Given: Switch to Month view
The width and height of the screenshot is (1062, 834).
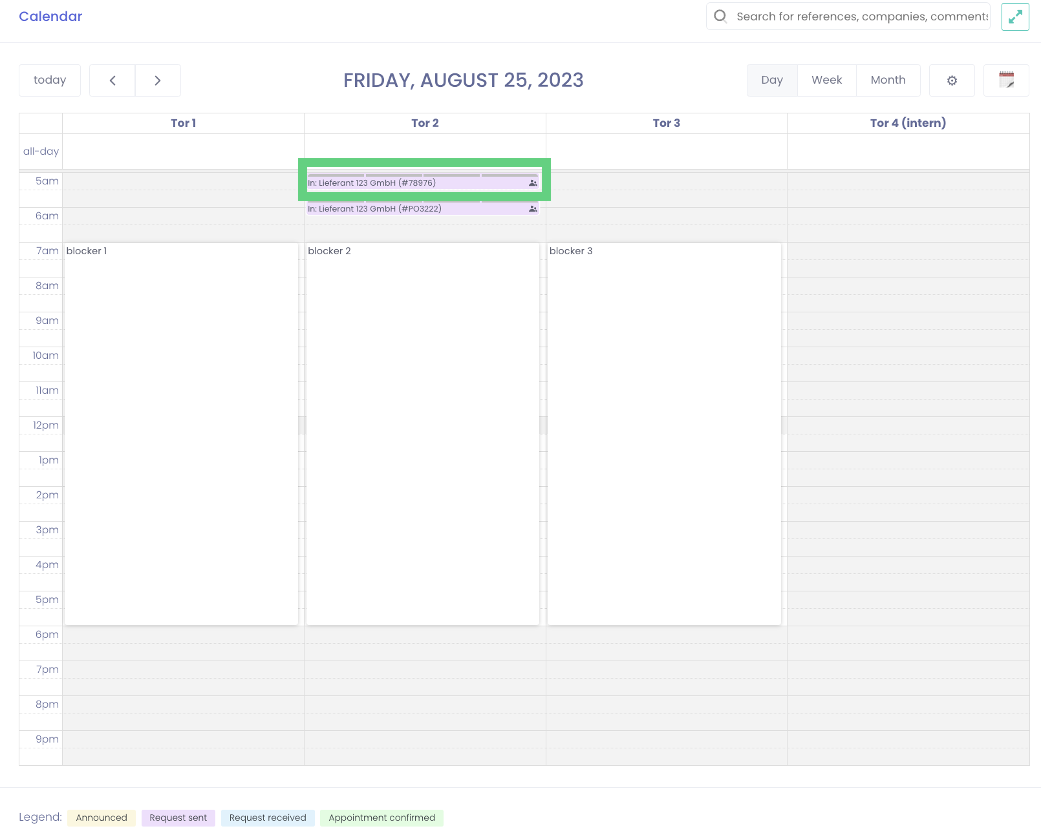Looking at the screenshot, I should point(888,81).
